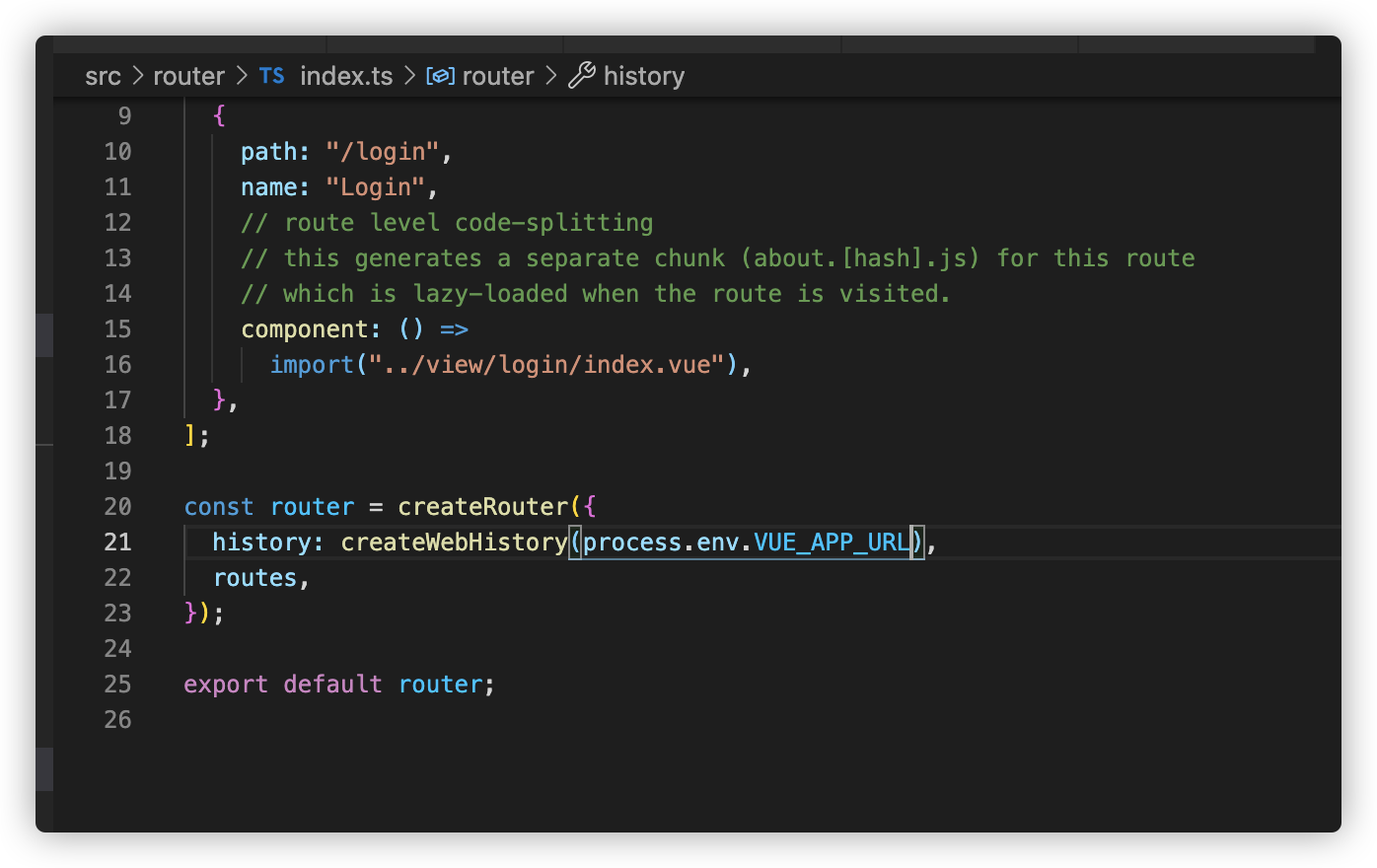Click the "Login" name string value
This screenshot has height=868, width=1377.
[x=376, y=187]
